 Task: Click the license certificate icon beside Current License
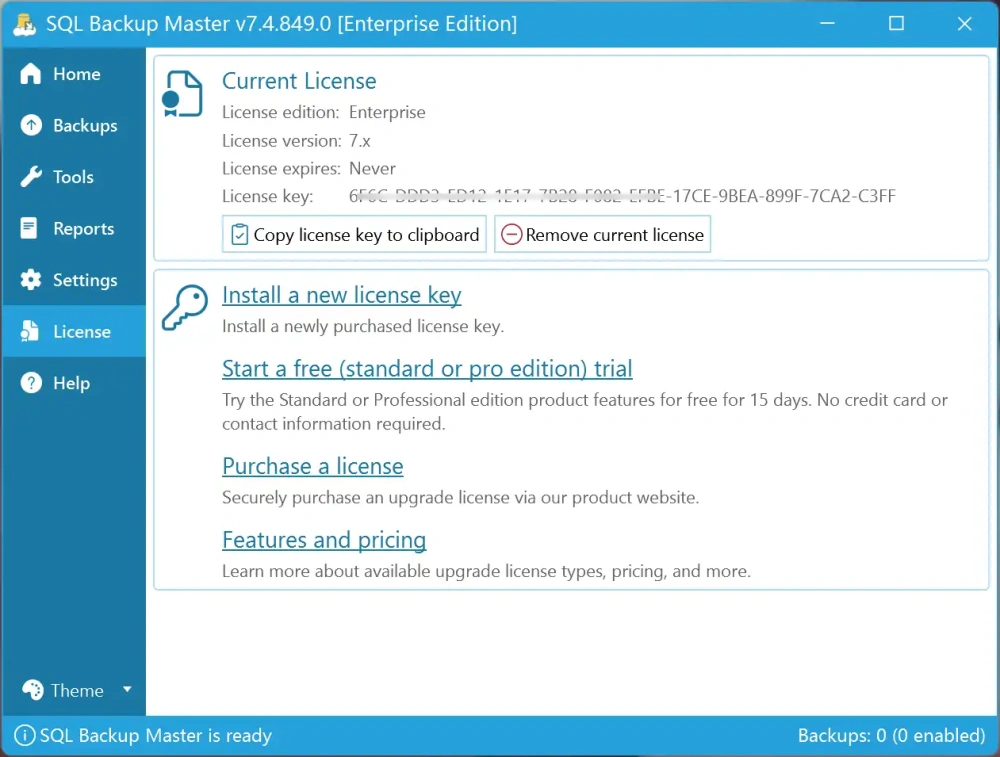[x=182, y=94]
